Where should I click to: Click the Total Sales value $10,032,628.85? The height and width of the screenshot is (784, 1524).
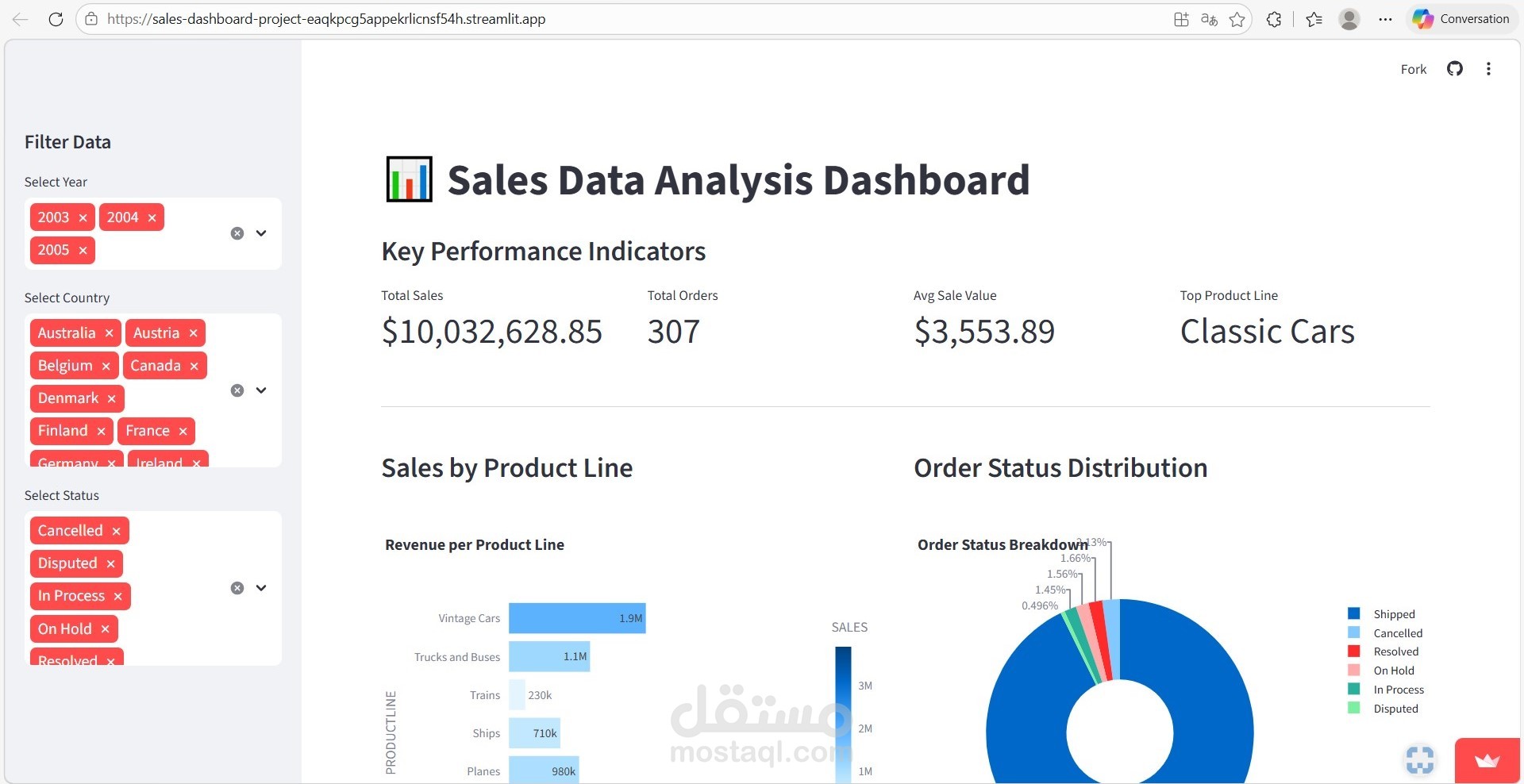point(492,332)
